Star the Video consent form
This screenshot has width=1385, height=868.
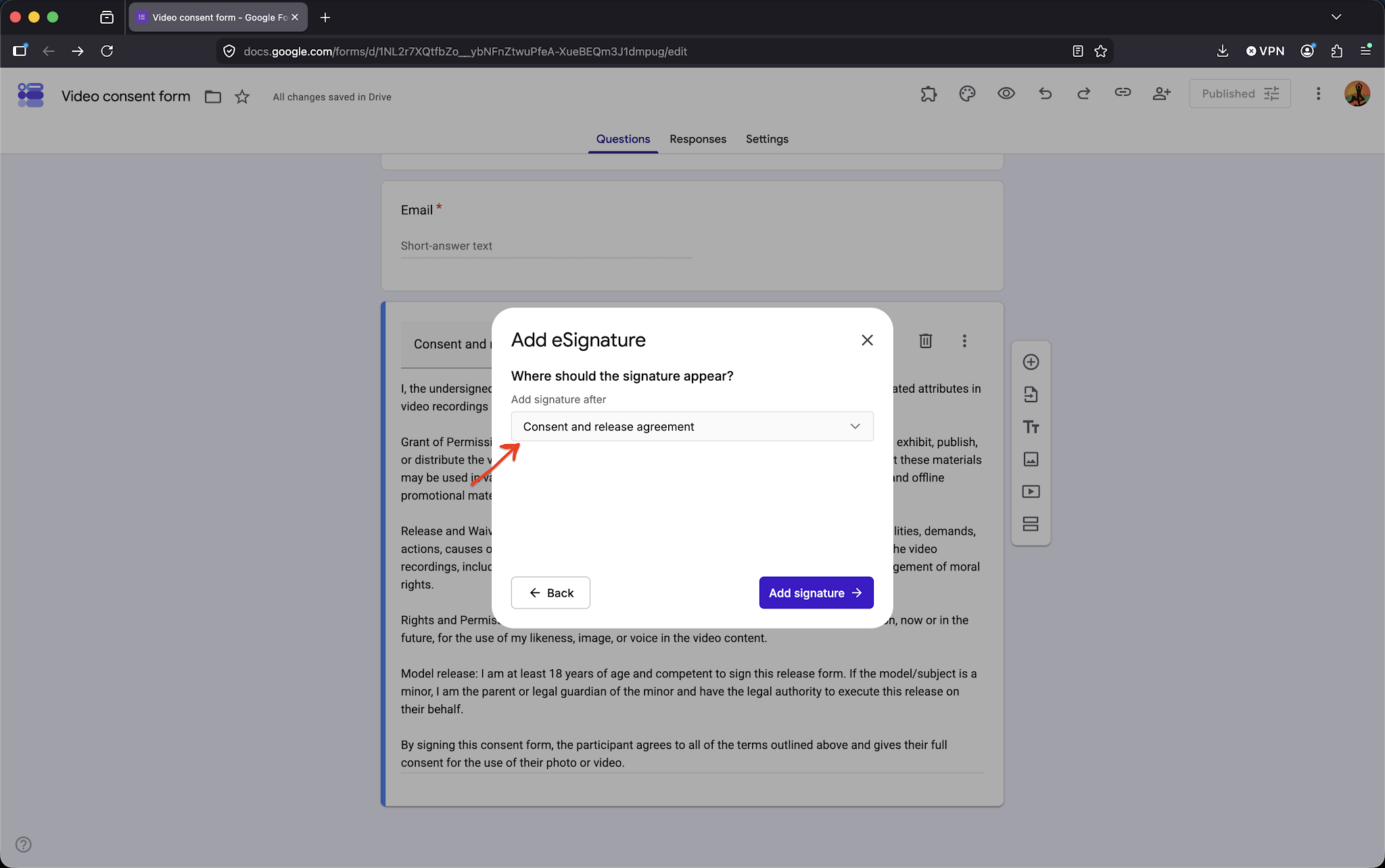pos(242,97)
